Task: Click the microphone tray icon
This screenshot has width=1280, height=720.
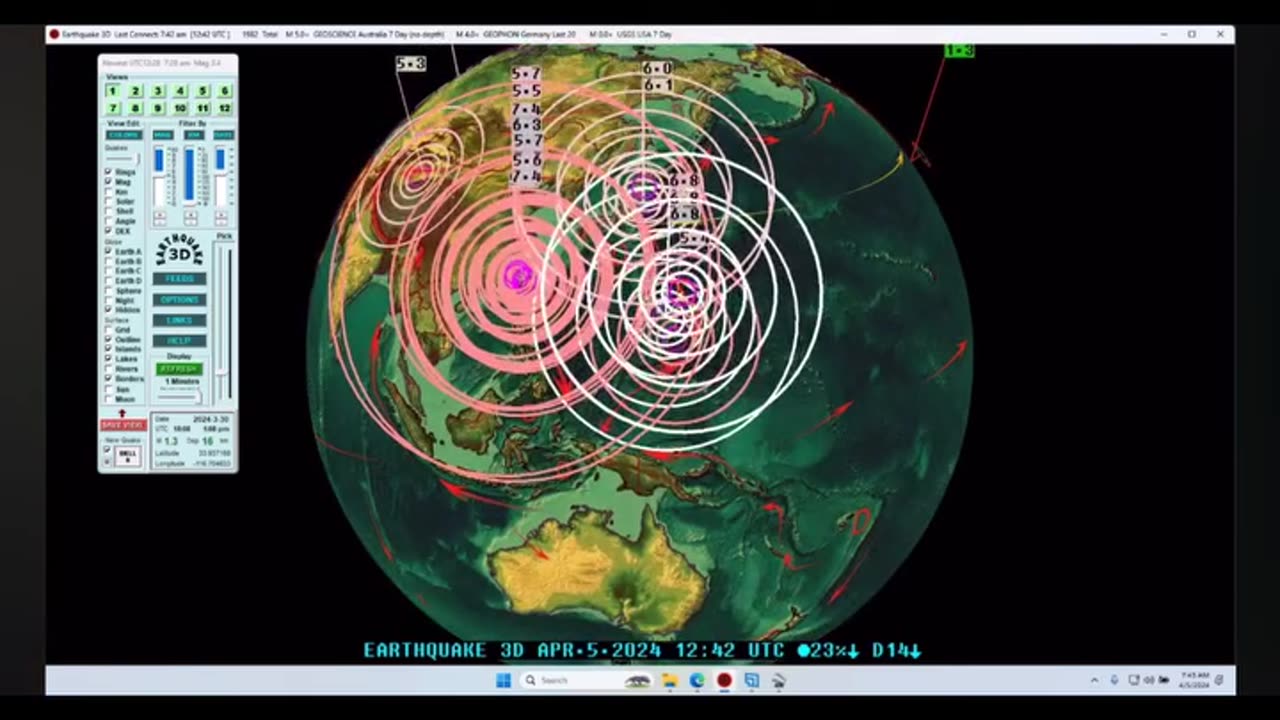Action: coord(1114,681)
